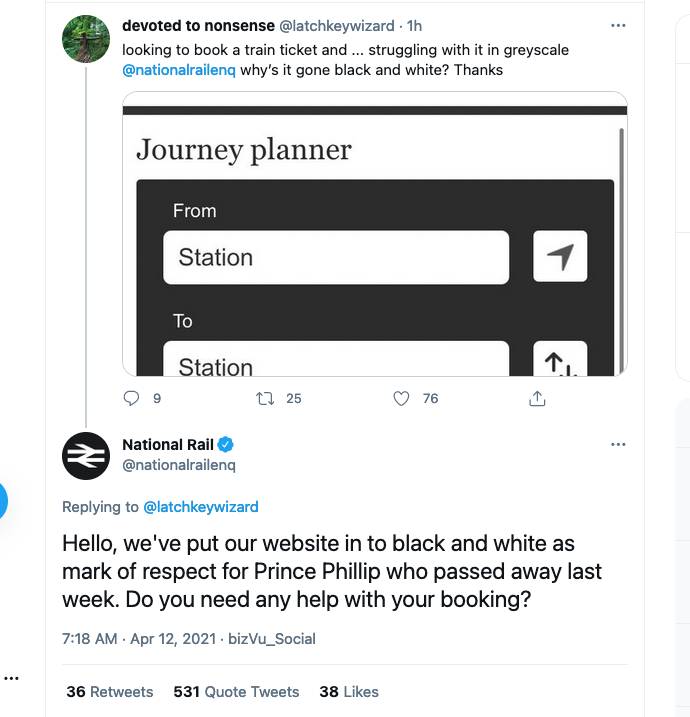Open the Journey planner screenshot image

click(375, 234)
